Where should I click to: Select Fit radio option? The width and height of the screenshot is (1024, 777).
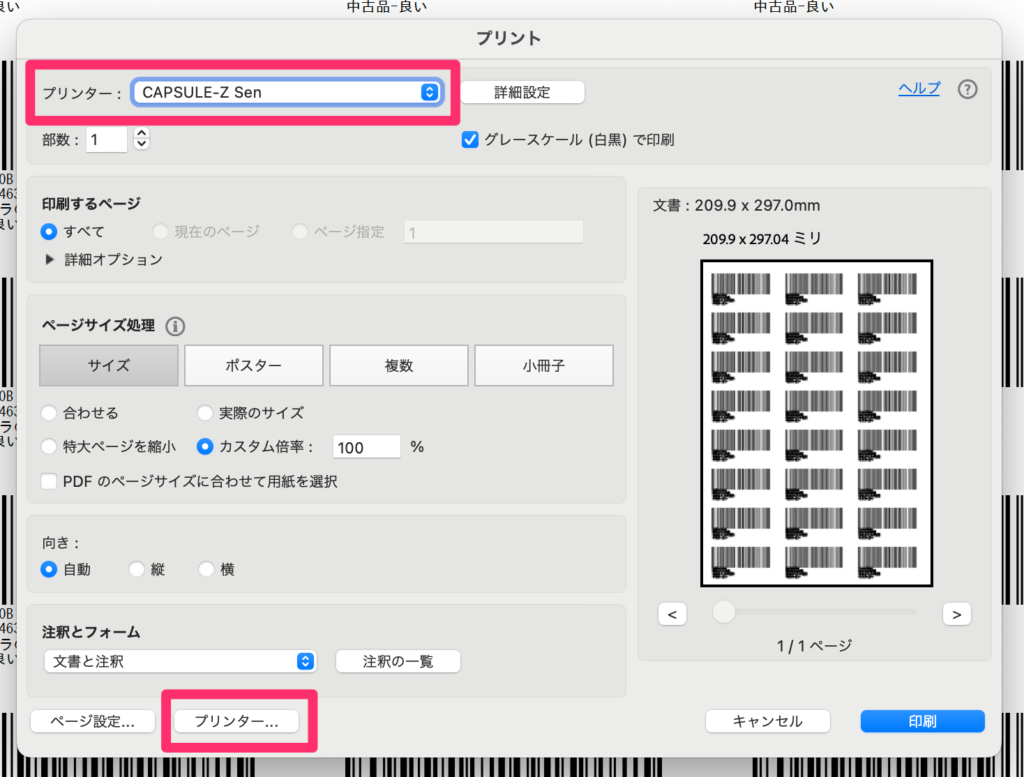(48, 413)
